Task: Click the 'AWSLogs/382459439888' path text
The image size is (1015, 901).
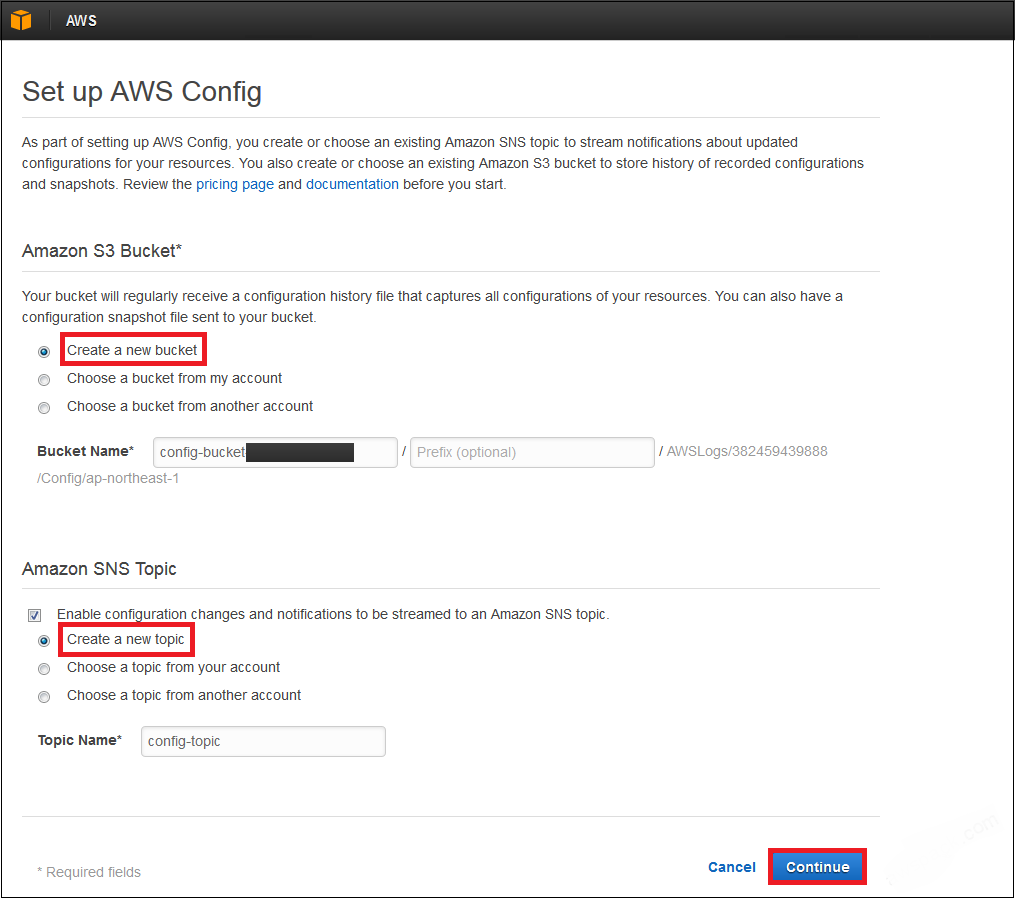Action: 747,451
